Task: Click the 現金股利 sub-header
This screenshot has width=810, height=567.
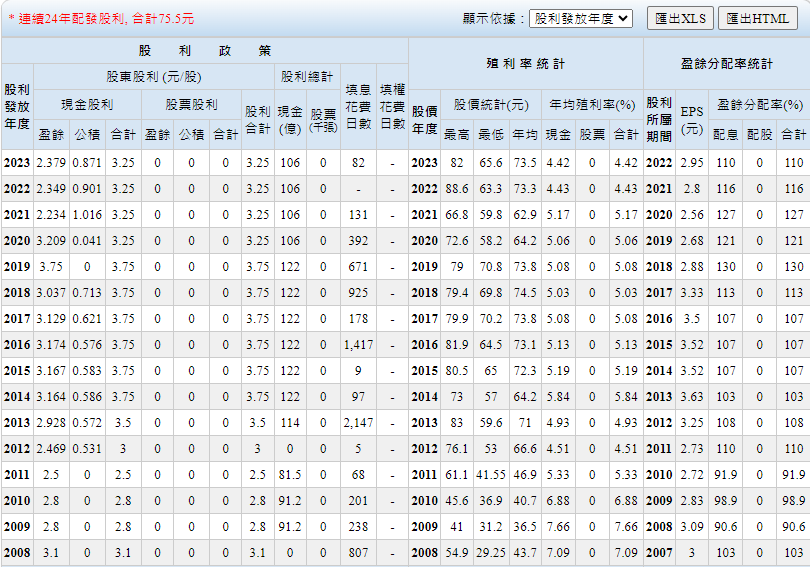Action: 87,103
